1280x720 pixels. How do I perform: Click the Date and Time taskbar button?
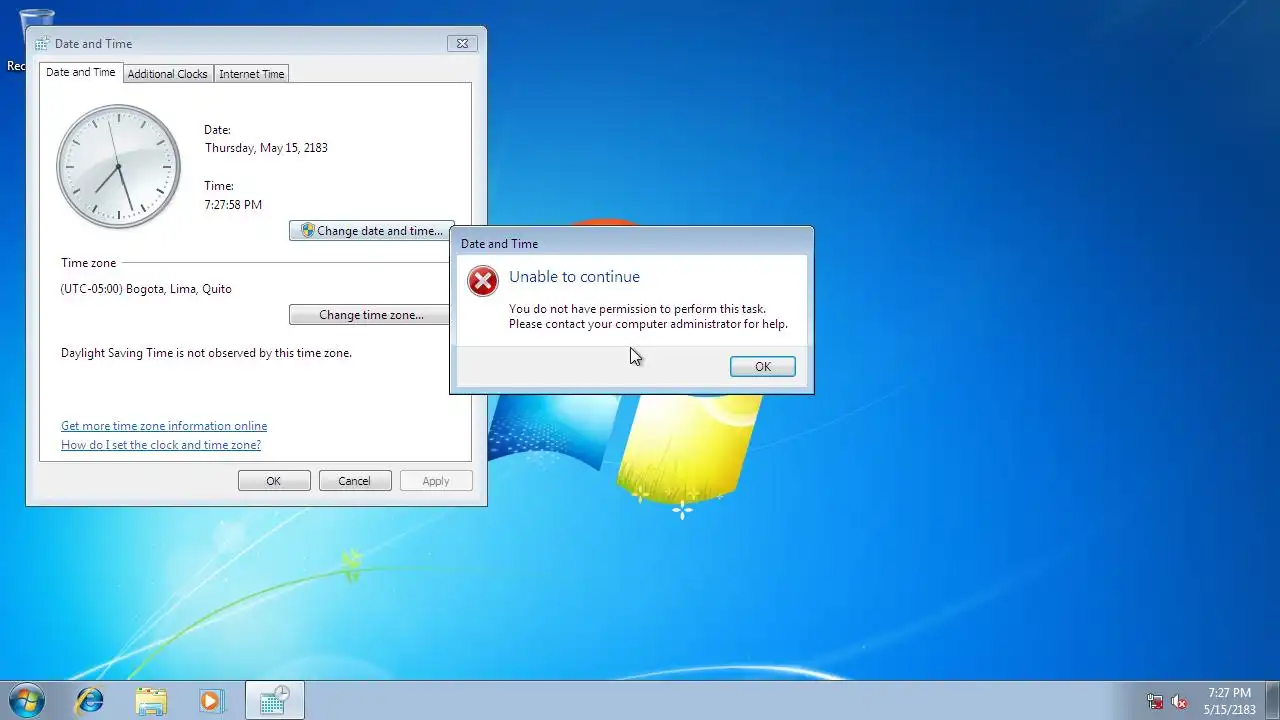point(274,700)
